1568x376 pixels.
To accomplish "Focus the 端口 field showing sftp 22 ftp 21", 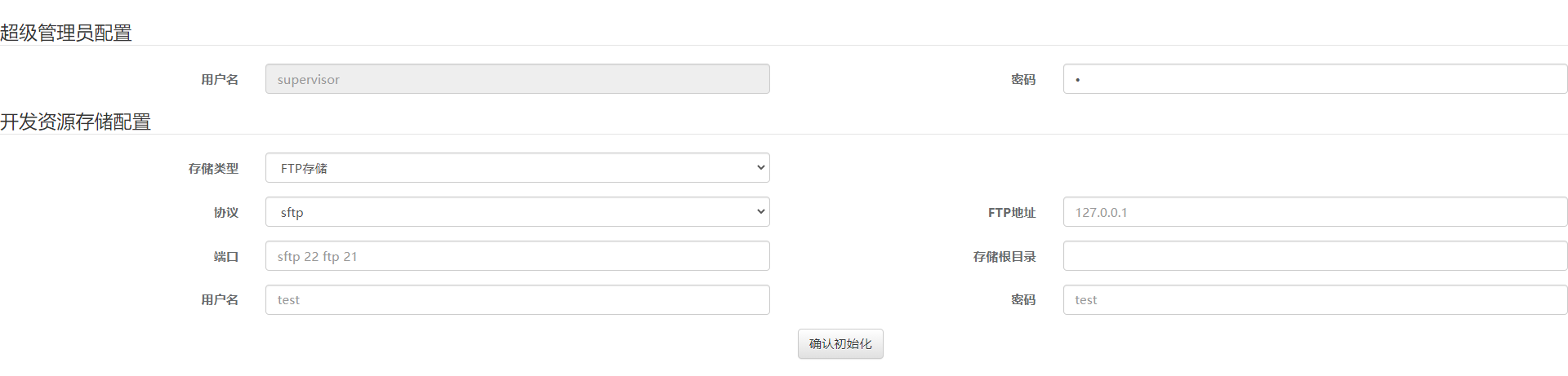I will (518, 256).
